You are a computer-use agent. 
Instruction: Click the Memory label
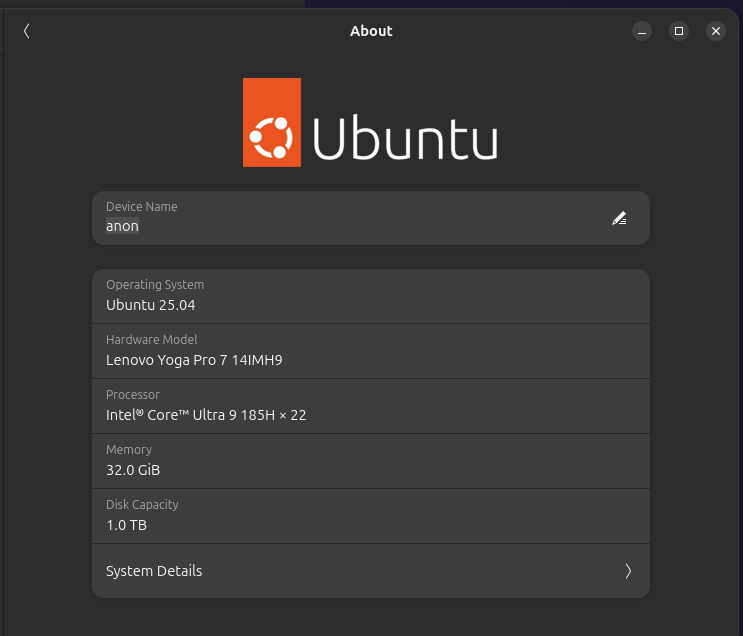[129, 450]
